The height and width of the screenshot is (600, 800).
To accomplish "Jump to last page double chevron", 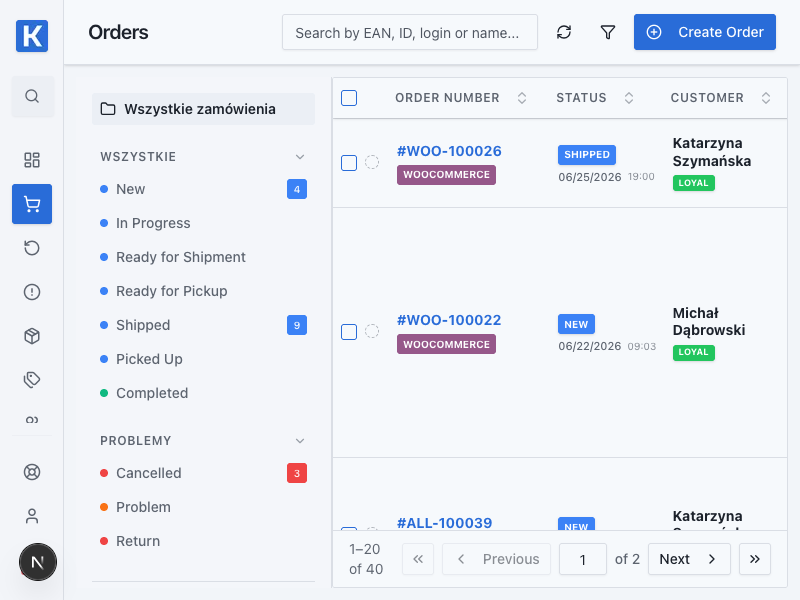I will (755, 559).
